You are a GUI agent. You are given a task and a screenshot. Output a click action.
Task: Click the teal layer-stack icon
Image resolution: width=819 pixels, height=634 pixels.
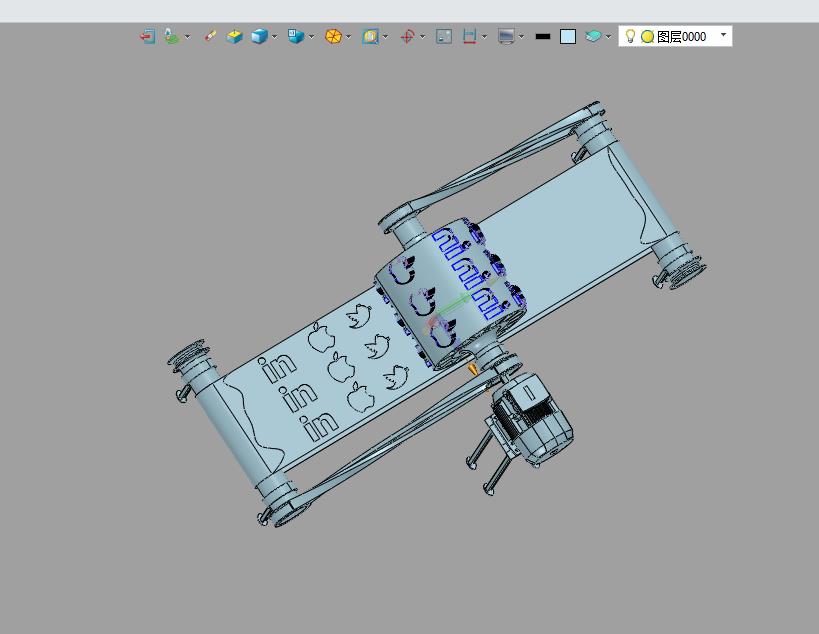point(593,36)
